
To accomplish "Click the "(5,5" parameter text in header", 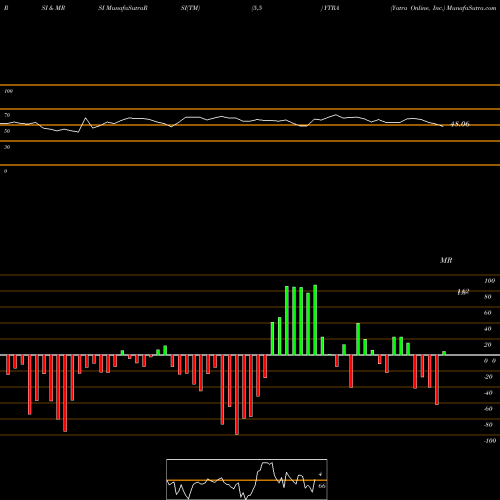I will coord(257,8).
